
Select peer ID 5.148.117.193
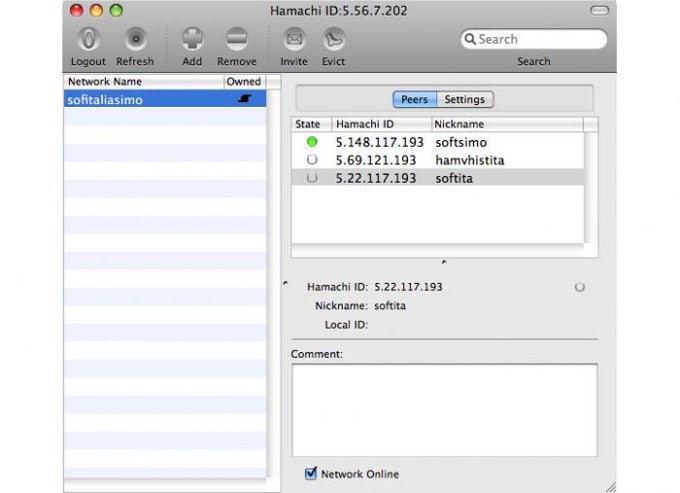pos(379,142)
